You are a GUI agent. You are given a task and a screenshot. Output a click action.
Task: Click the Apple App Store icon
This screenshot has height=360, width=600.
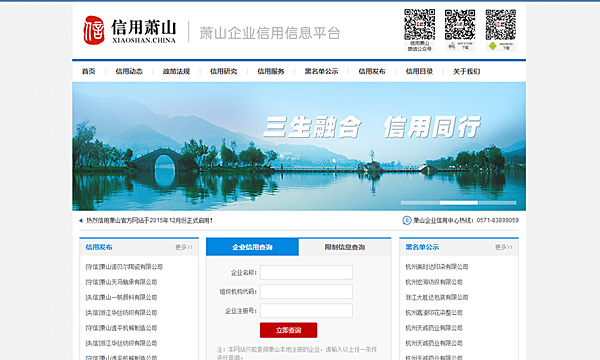(x=452, y=46)
